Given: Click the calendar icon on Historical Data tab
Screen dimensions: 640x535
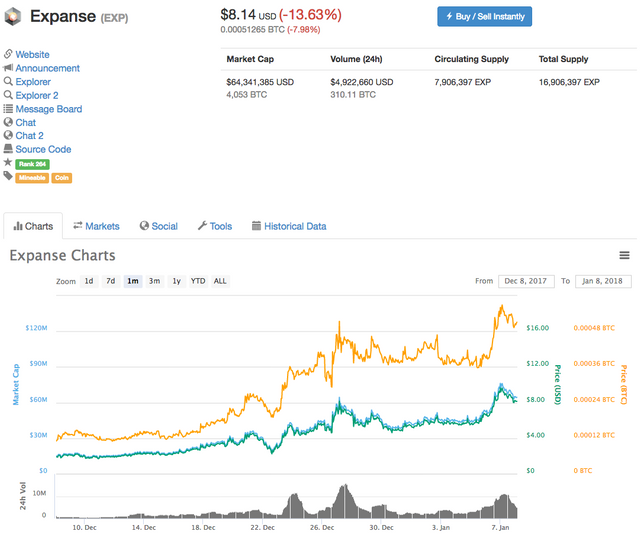Looking at the screenshot, I should (256, 226).
